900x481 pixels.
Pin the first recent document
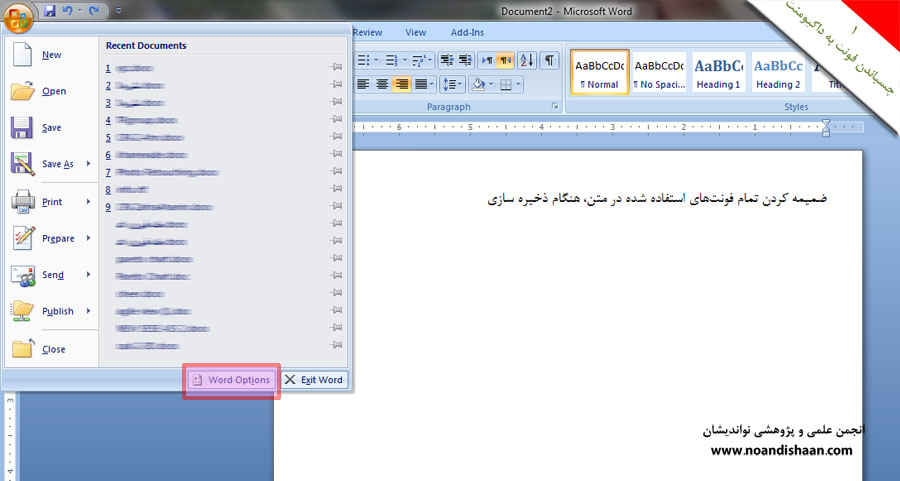pyautogui.click(x=336, y=68)
